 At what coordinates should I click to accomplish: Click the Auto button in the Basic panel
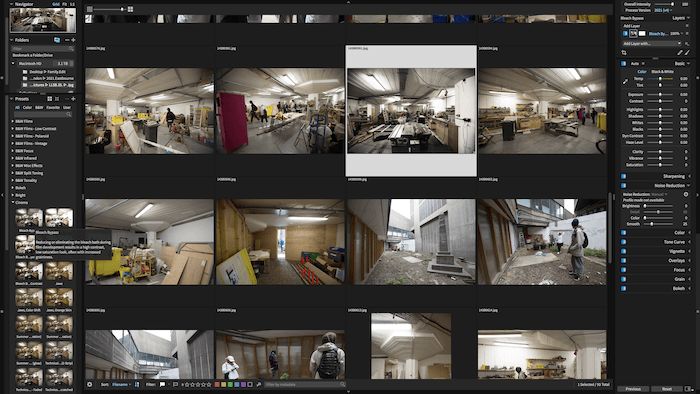635,64
